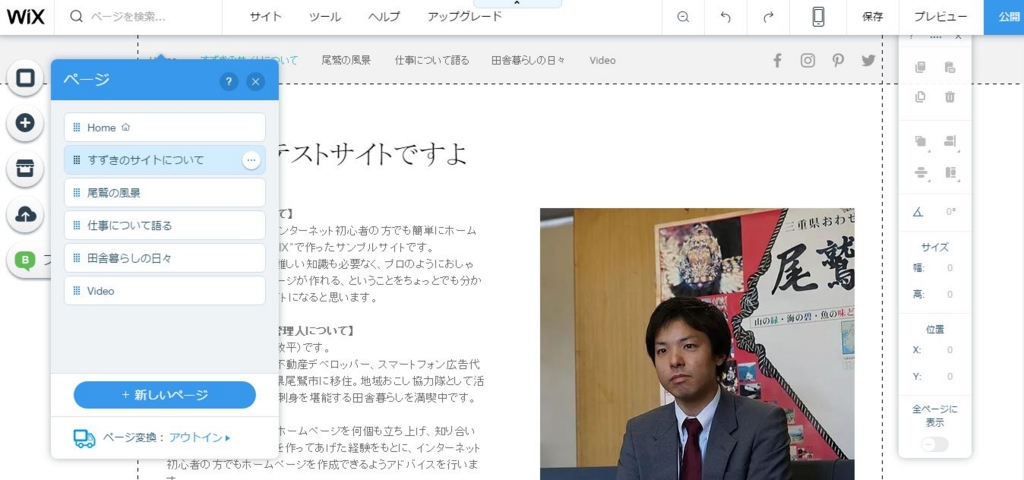Open the match size dropdown

(950, 172)
